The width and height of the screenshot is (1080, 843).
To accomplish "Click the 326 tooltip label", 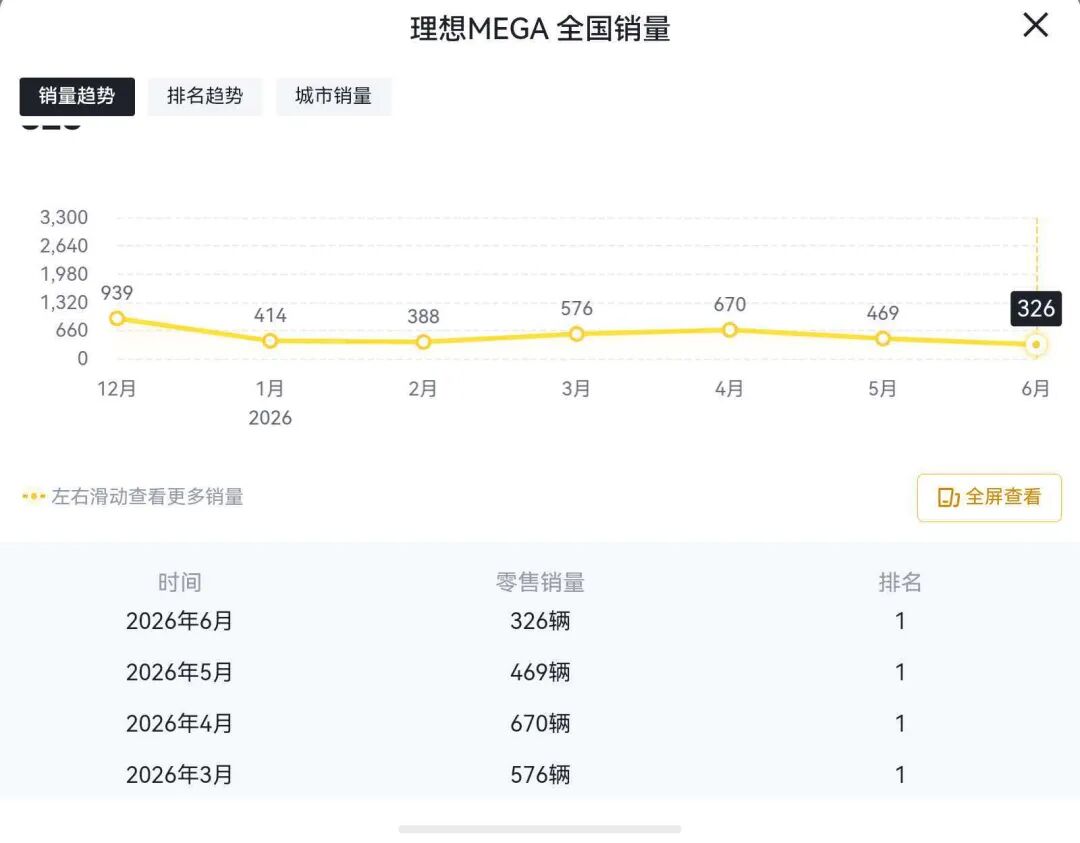I will (x=1036, y=308).
